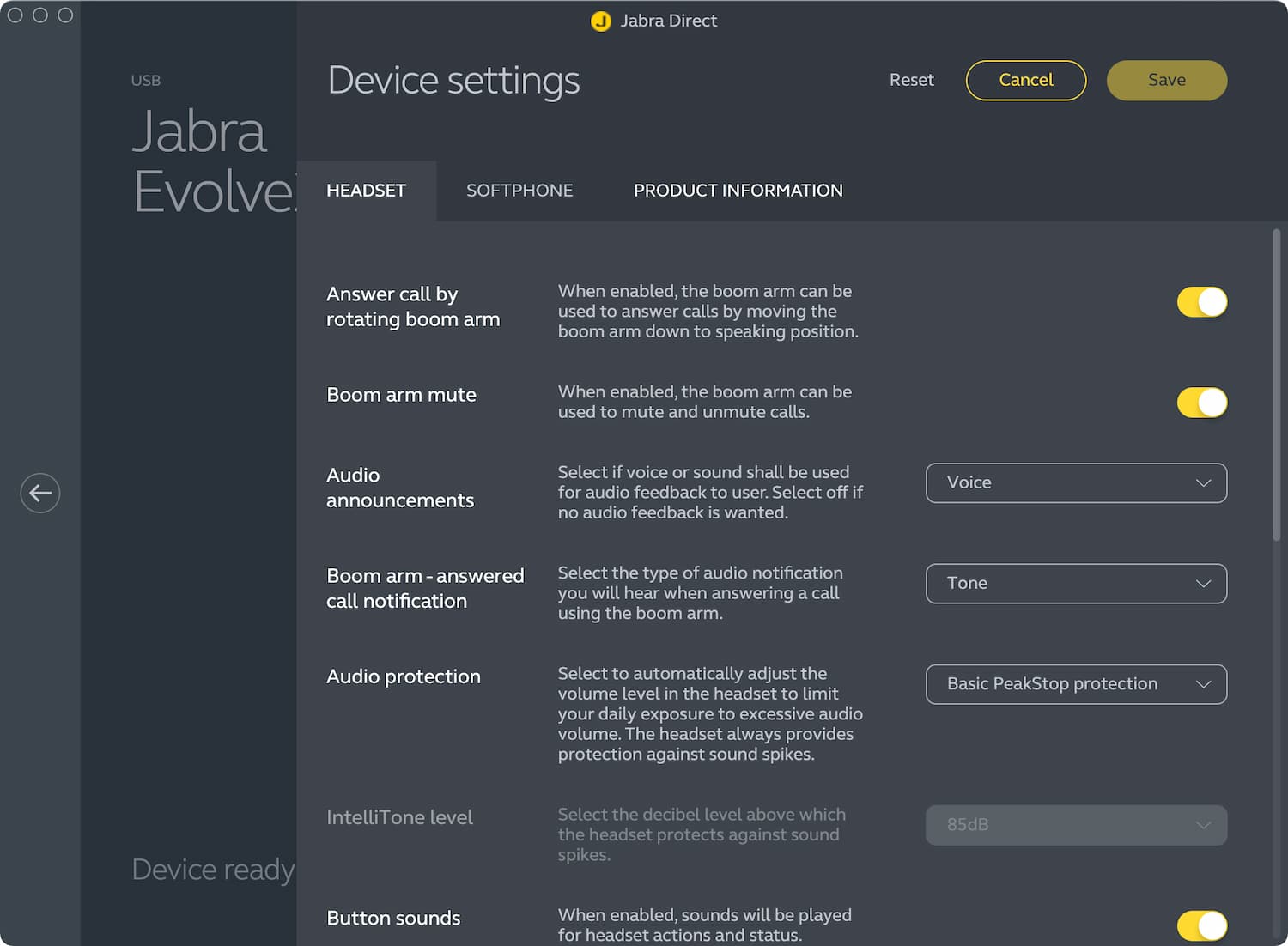Click Reset to restore settings
This screenshot has width=1288, height=946.
[911, 80]
